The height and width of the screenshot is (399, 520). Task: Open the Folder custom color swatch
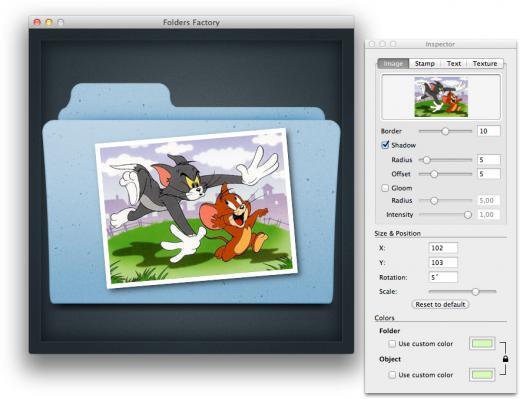pos(482,343)
